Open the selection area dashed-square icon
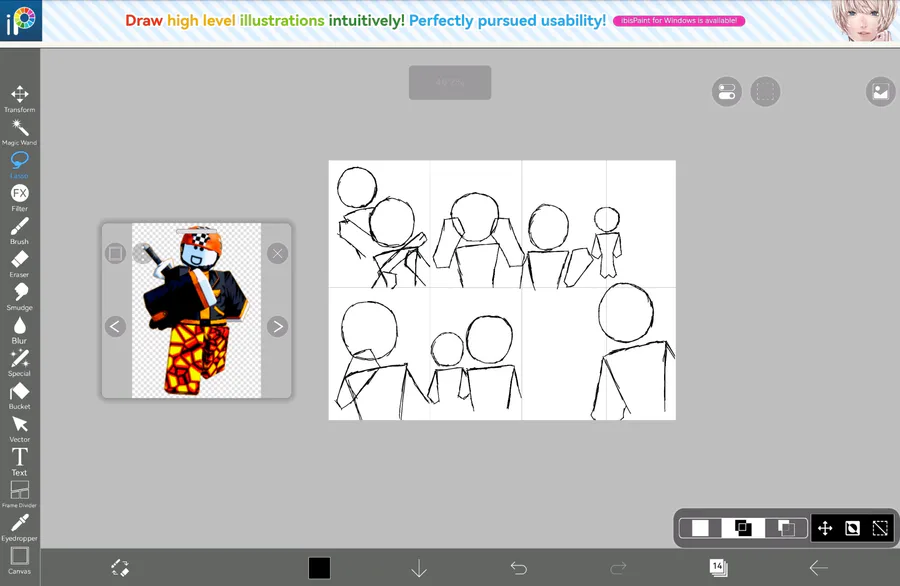The width and height of the screenshot is (900, 586). point(765,92)
